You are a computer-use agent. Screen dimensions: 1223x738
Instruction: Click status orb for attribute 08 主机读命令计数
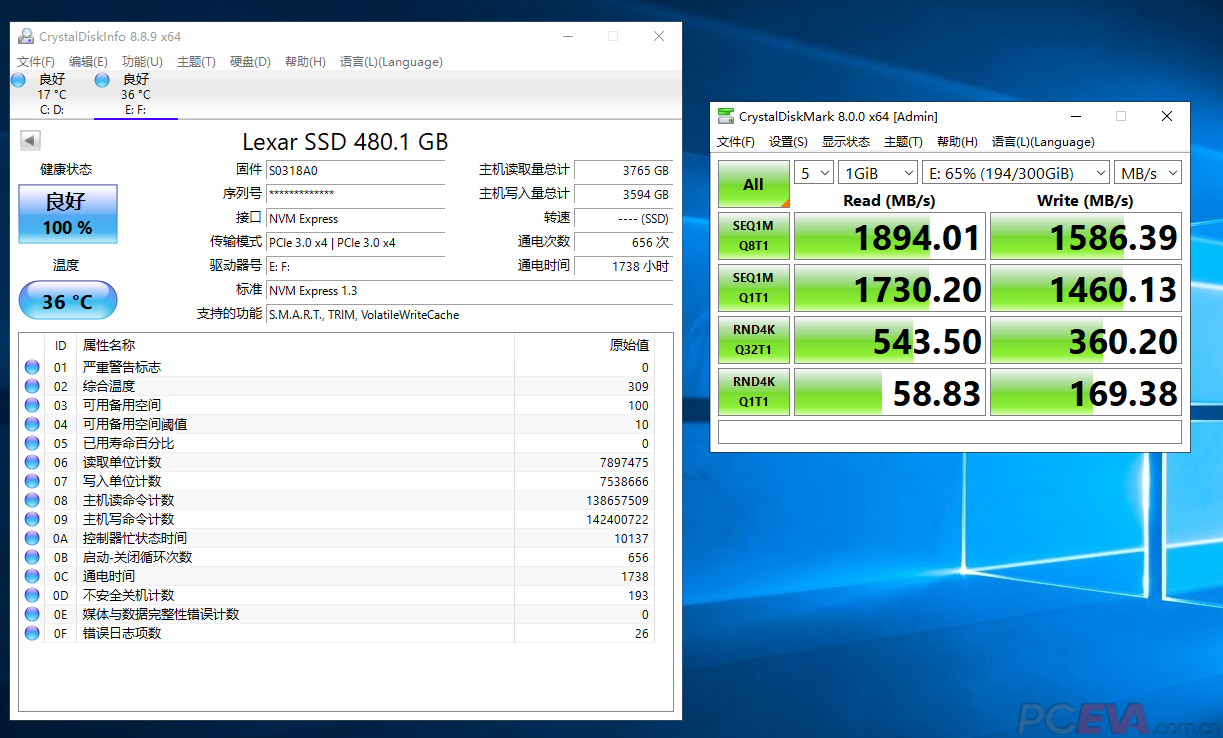coord(32,500)
